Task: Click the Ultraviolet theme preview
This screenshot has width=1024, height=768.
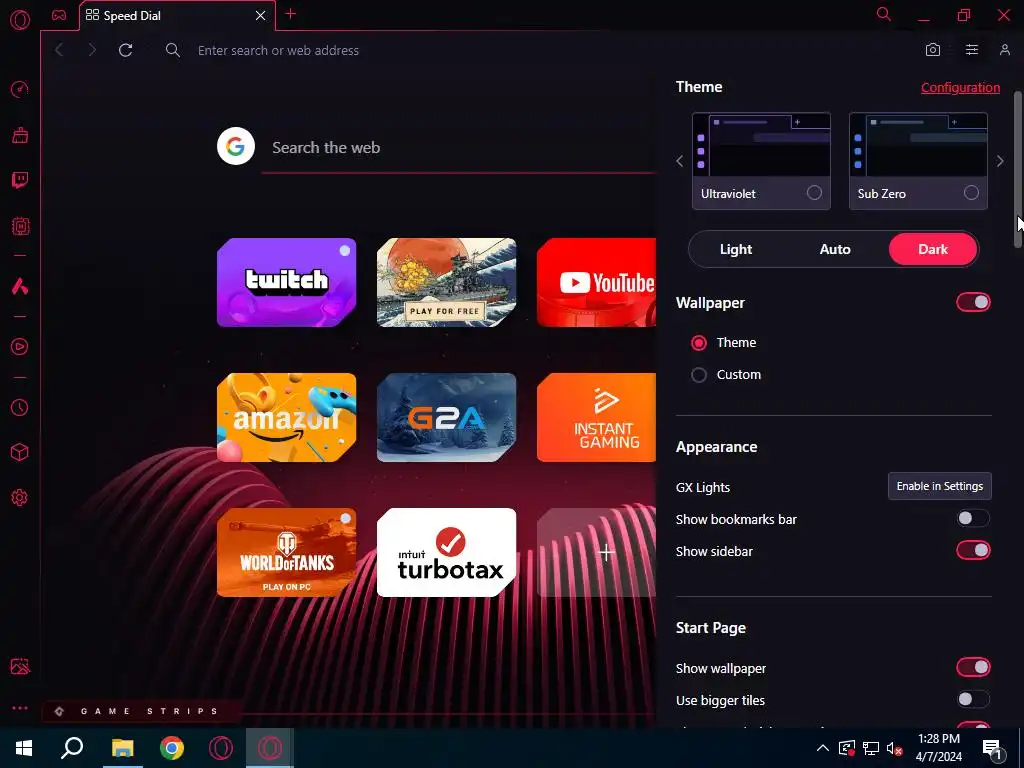Action: click(x=761, y=145)
